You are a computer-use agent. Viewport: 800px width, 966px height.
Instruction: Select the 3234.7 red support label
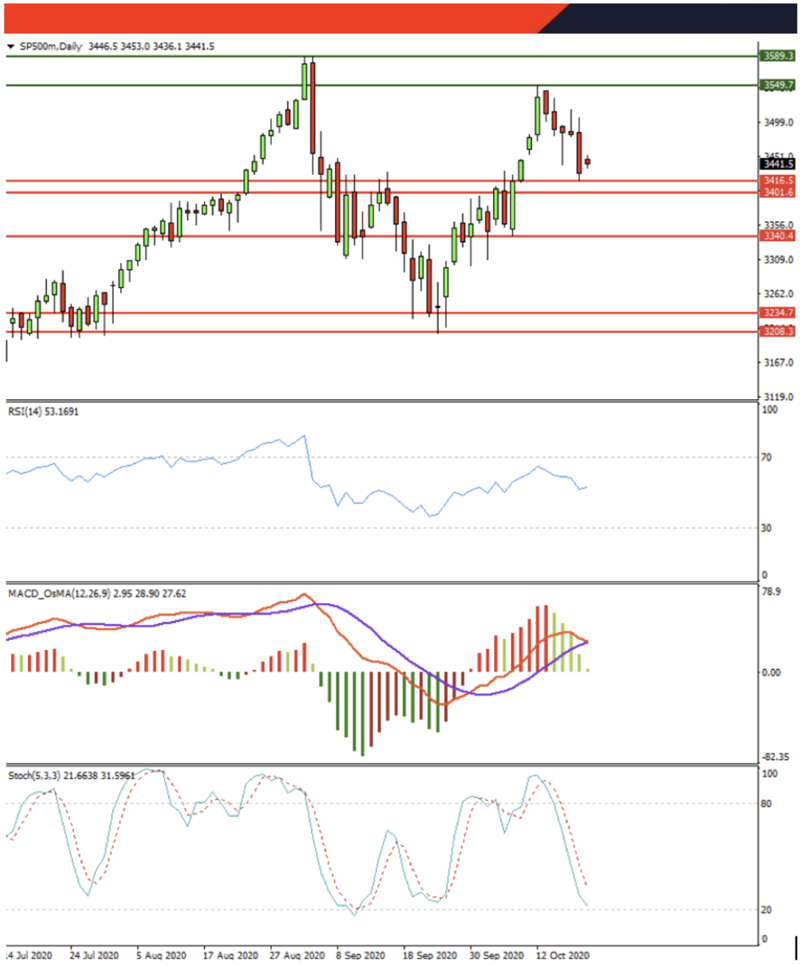[777, 313]
